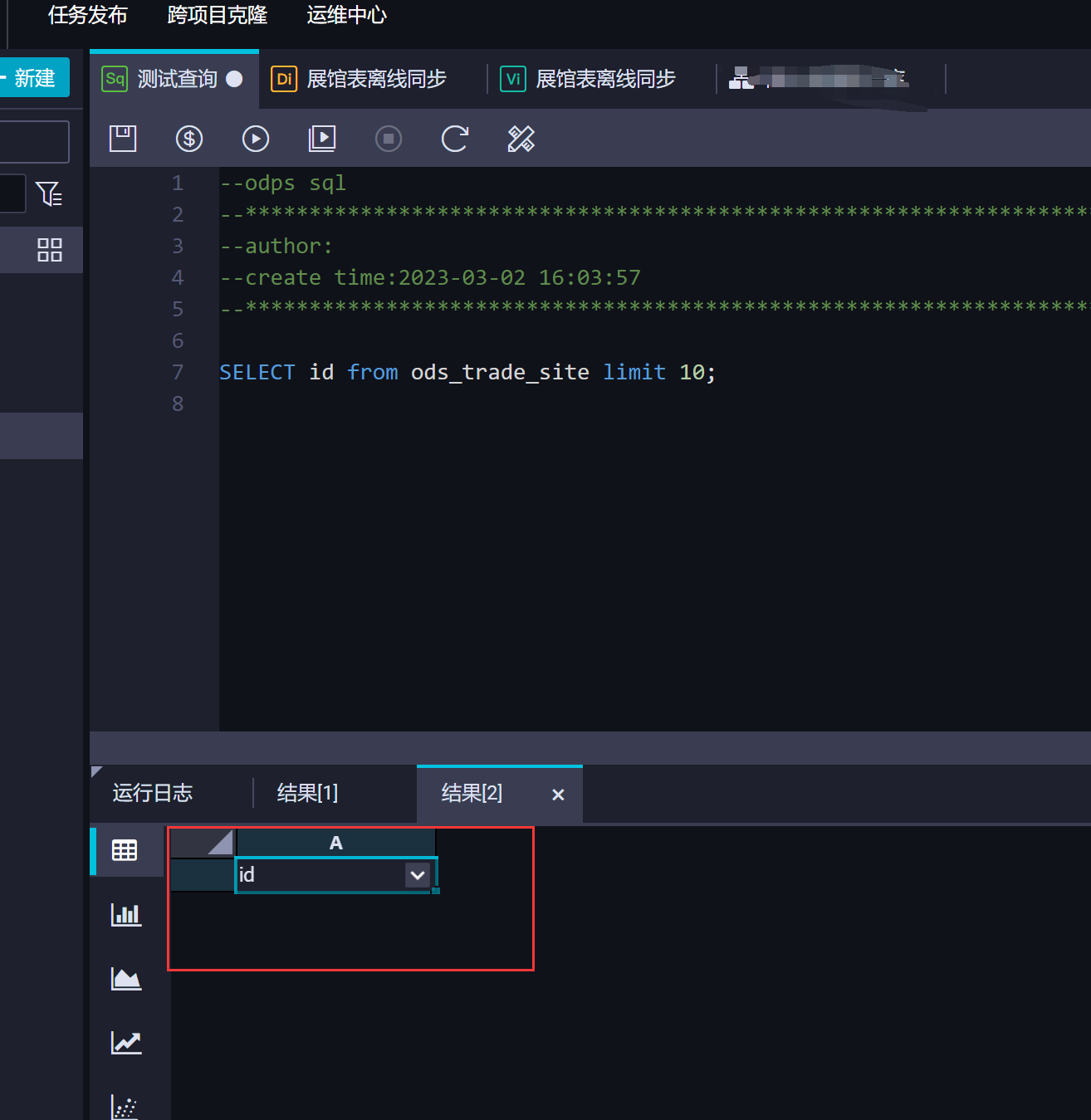Switch to 运行日志 tab
Screen dimensions: 1091x1120
click(x=153, y=793)
